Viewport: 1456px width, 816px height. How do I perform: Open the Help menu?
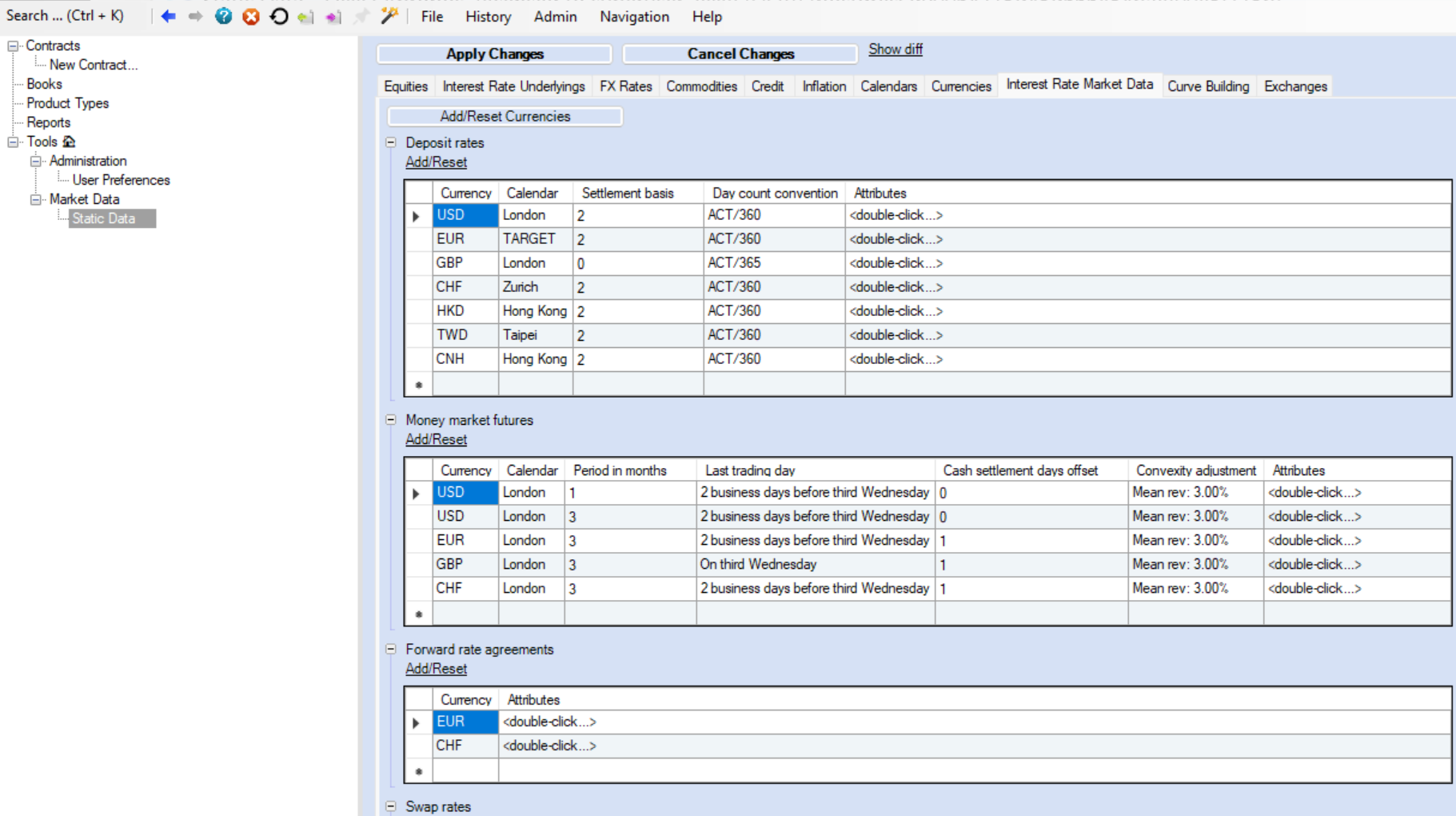click(x=707, y=16)
